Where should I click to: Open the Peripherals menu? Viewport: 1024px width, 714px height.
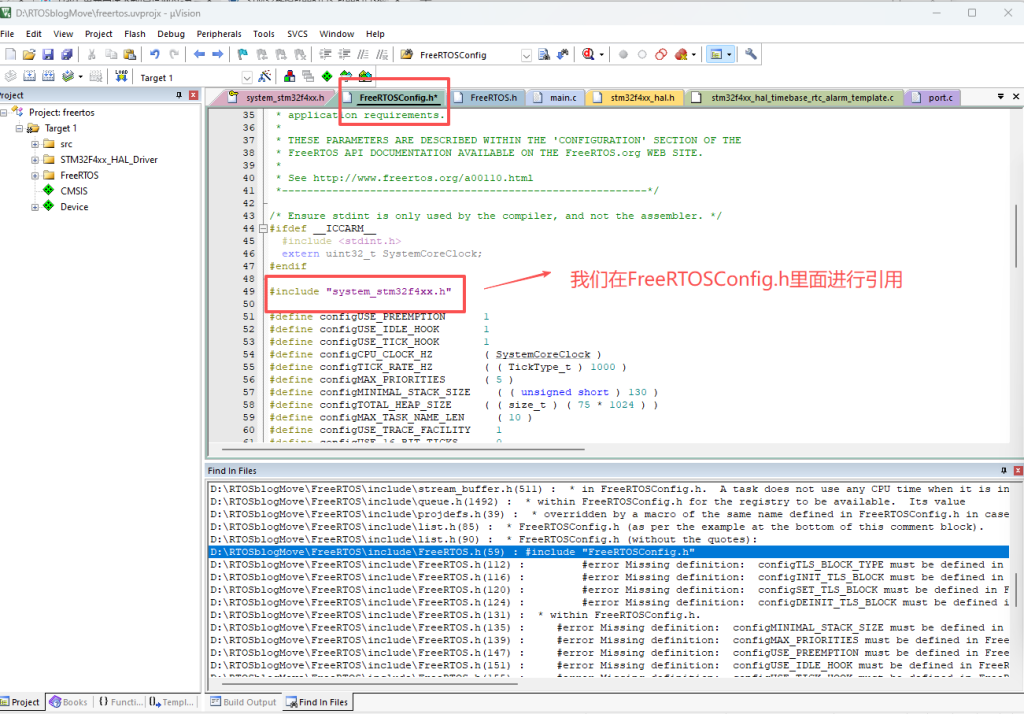click(x=219, y=33)
